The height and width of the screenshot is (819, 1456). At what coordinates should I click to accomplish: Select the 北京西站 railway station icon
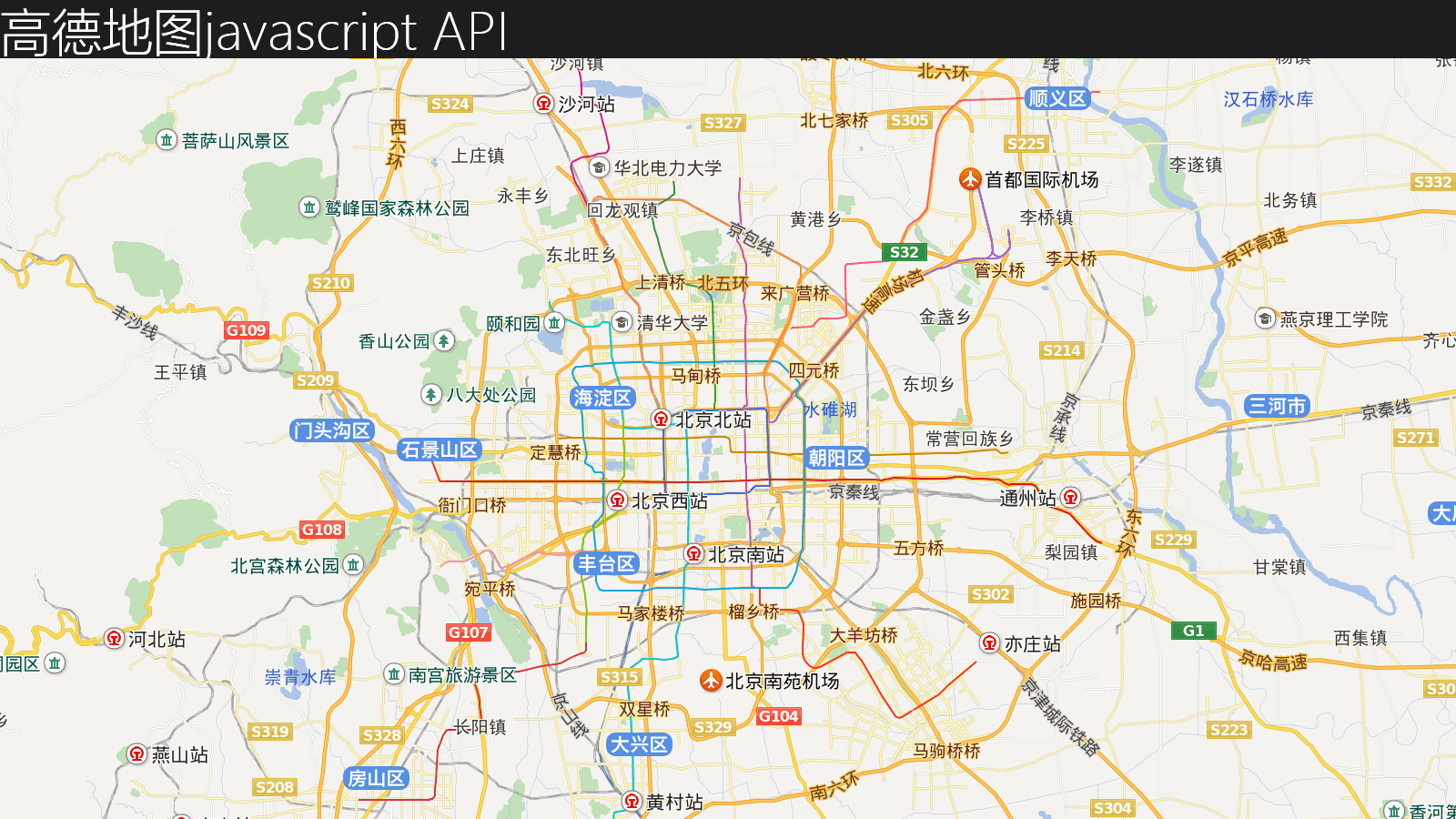pos(618,500)
